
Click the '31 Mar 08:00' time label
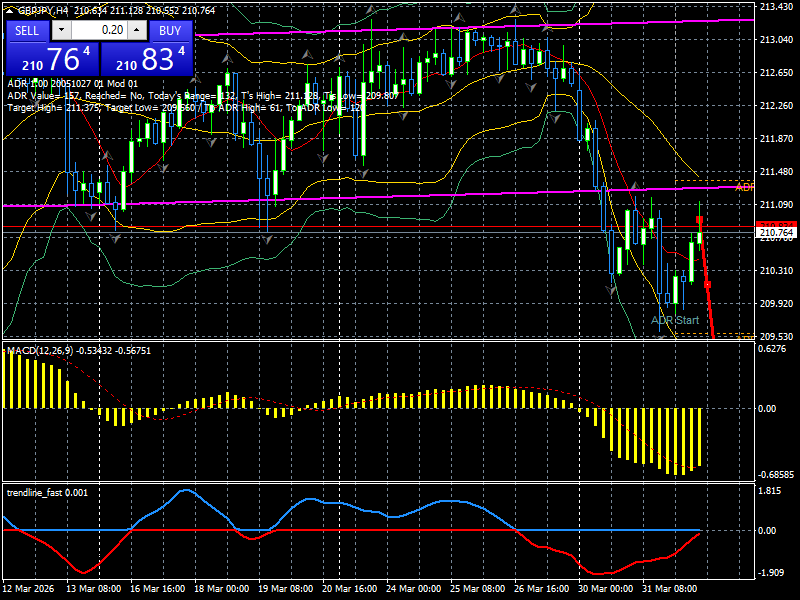pyautogui.click(x=670, y=589)
